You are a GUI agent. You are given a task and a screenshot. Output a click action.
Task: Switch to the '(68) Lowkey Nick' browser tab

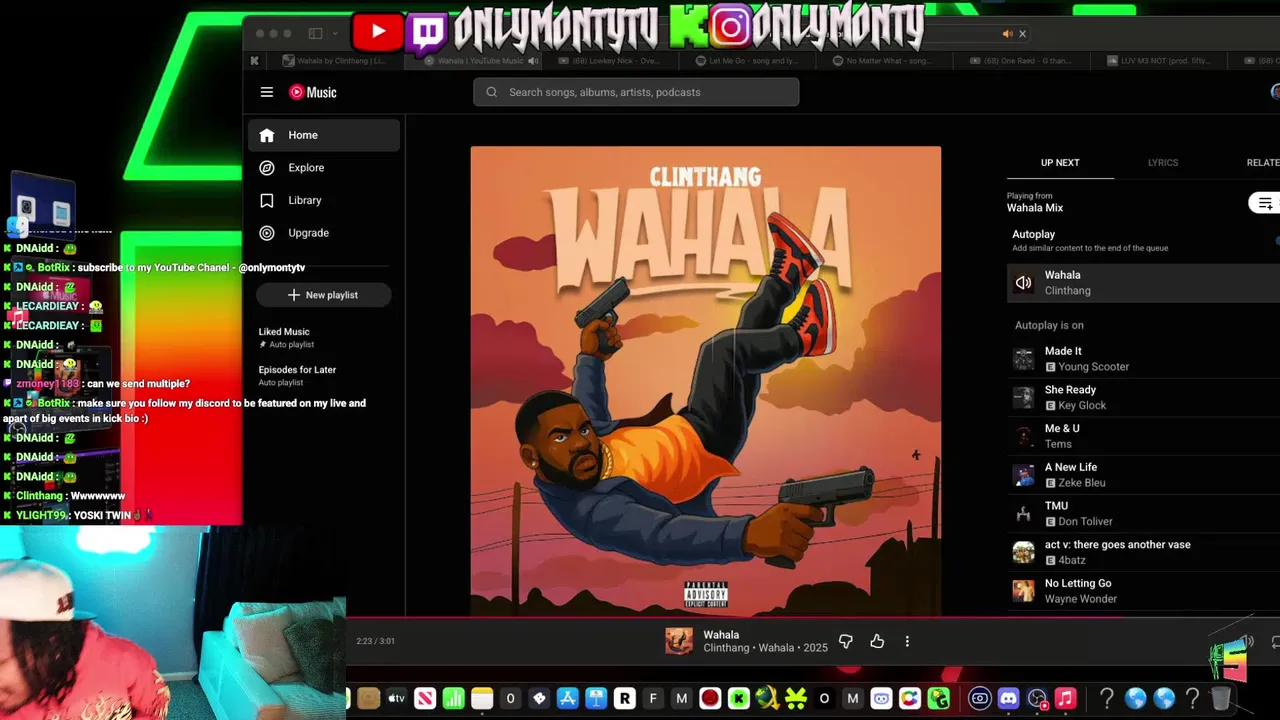click(x=610, y=61)
